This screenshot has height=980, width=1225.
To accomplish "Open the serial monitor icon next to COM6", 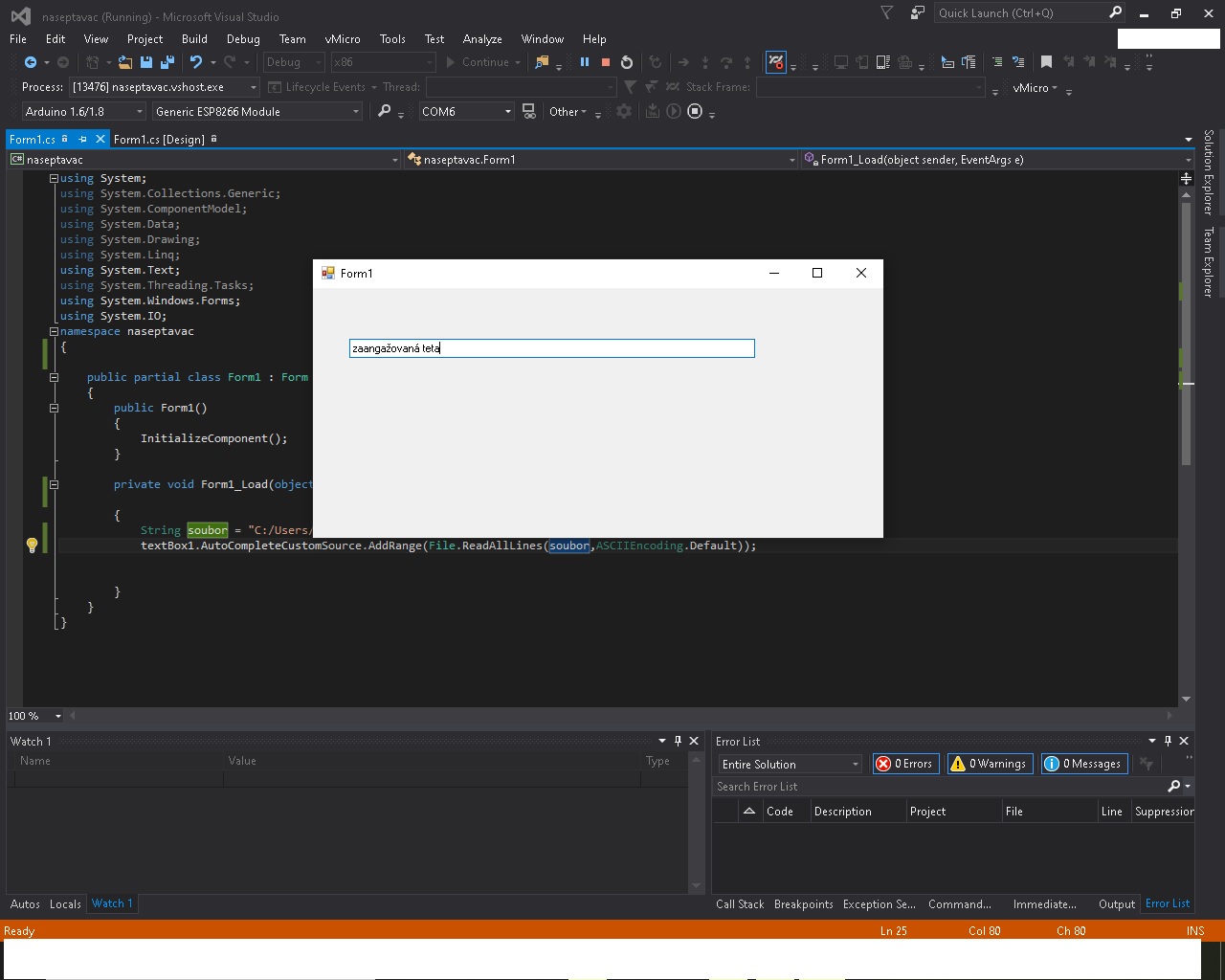I will (x=528, y=112).
